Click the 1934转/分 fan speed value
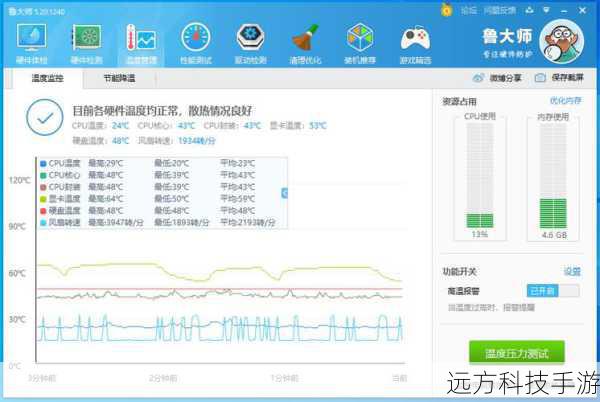 click(x=197, y=141)
